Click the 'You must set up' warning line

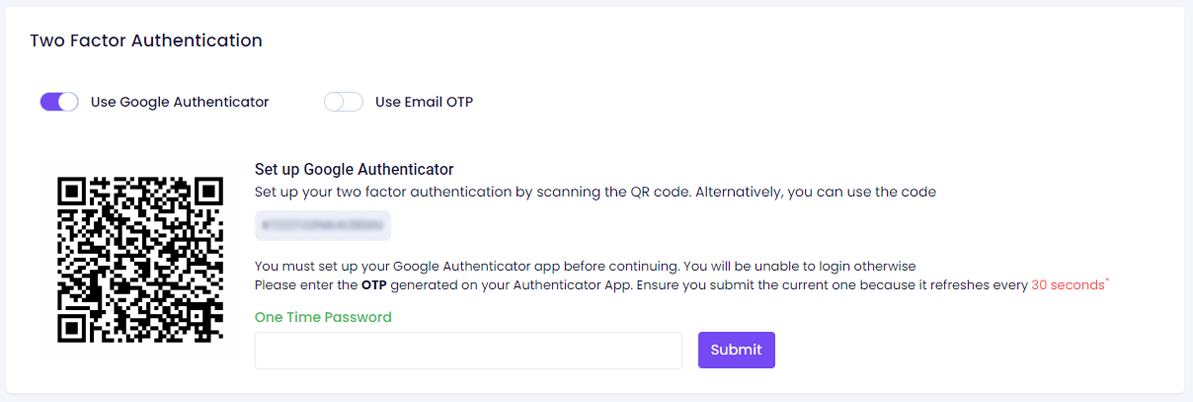[585, 266]
